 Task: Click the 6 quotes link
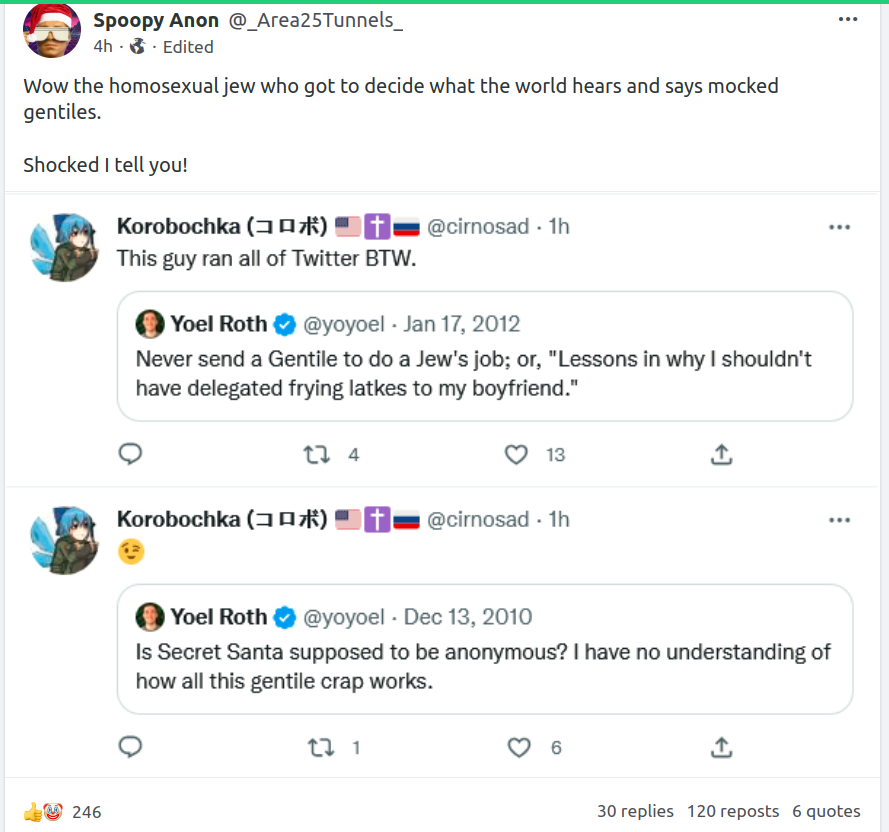pyautogui.click(x=826, y=811)
